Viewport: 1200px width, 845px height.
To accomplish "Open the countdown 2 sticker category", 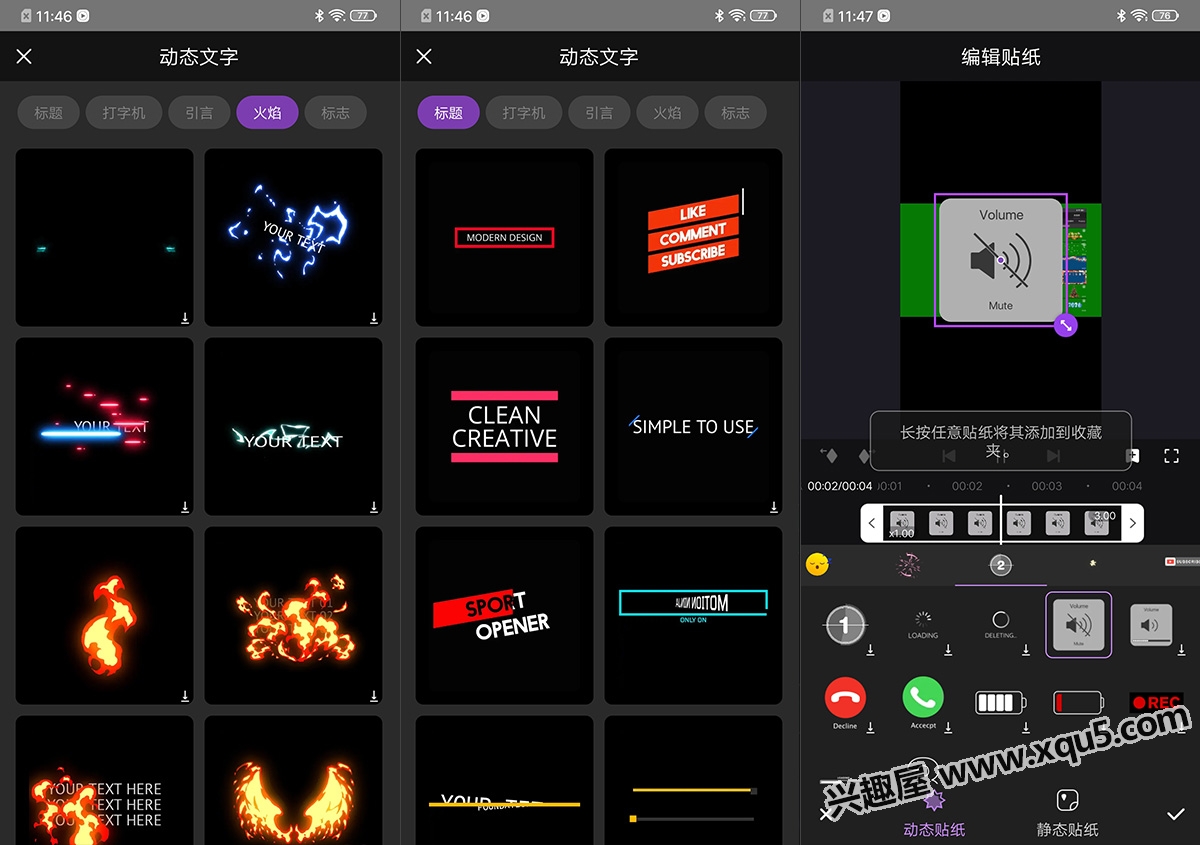I will pos(1001,565).
